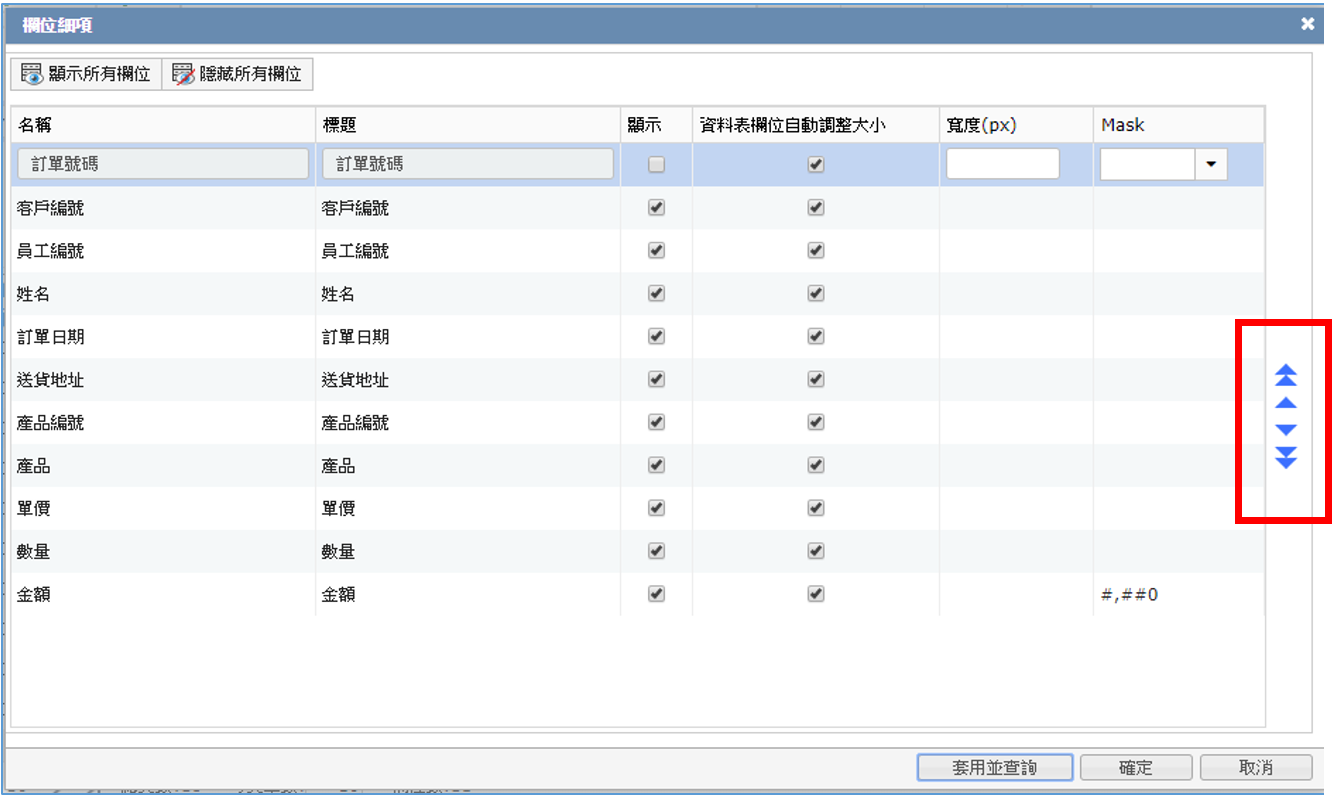Toggle auto-resize checkbox for 金額 row
Image resolution: width=1335 pixels, height=799 pixels.
pyautogui.click(x=816, y=594)
